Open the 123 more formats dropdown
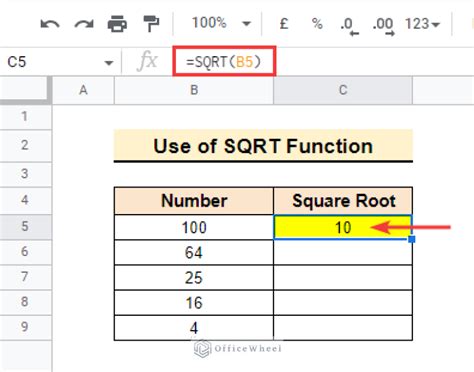 click(x=422, y=24)
